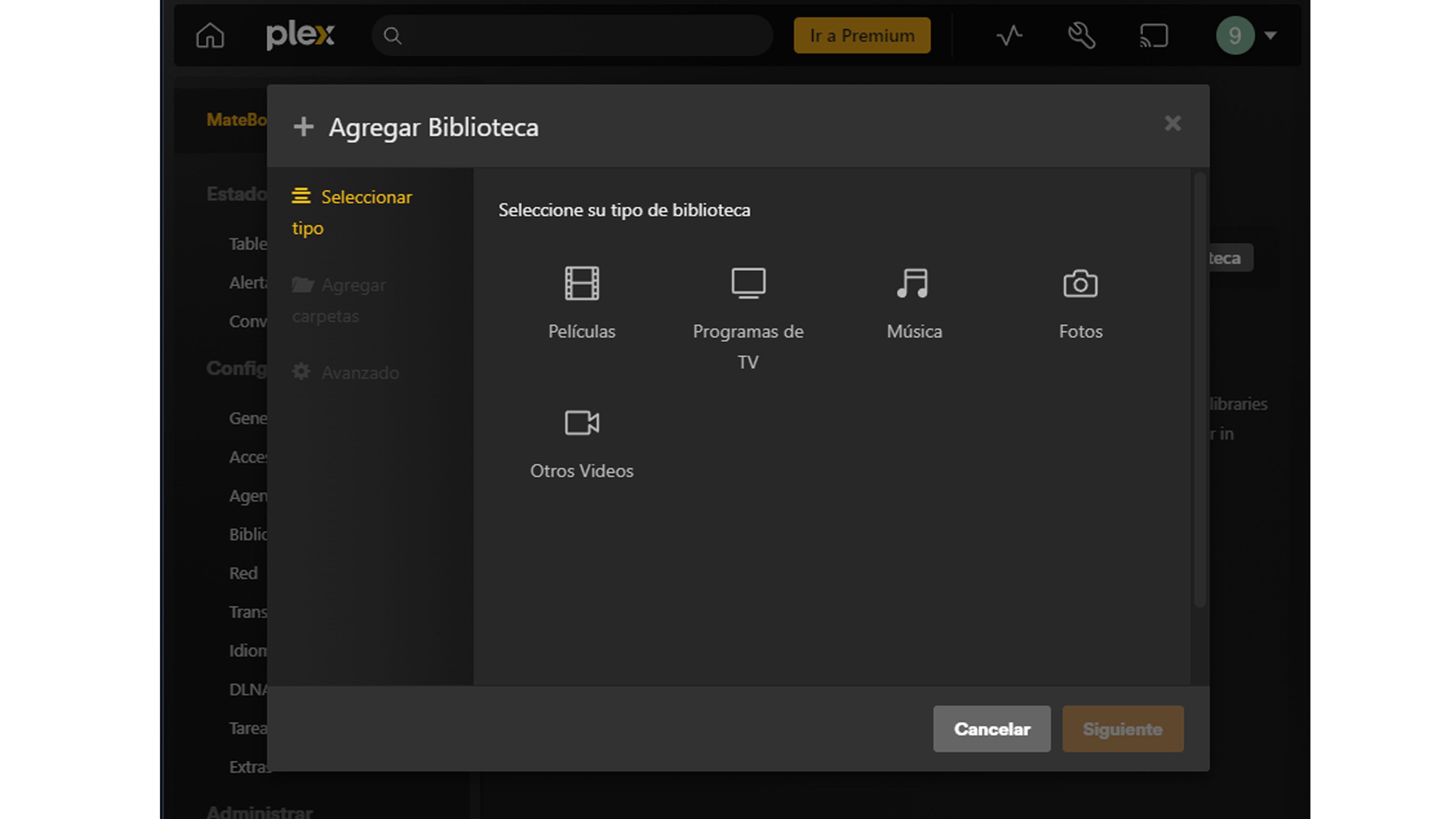The width and height of the screenshot is (1456, 819).
Task: Choose the Otros Videos camcorder icon
Action: click(x=582, y=422)
